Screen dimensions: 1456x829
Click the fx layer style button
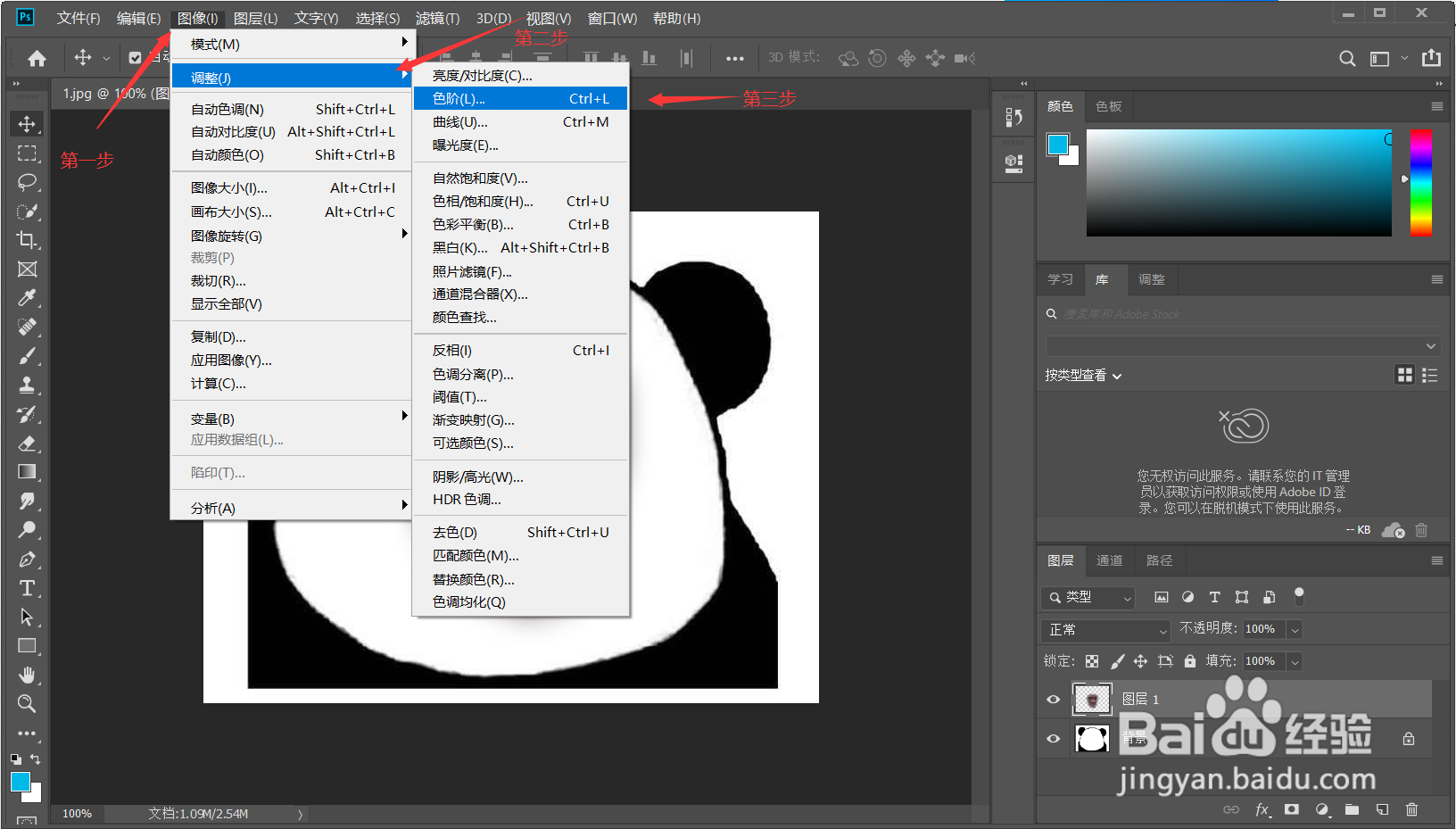coord(1262,809)
